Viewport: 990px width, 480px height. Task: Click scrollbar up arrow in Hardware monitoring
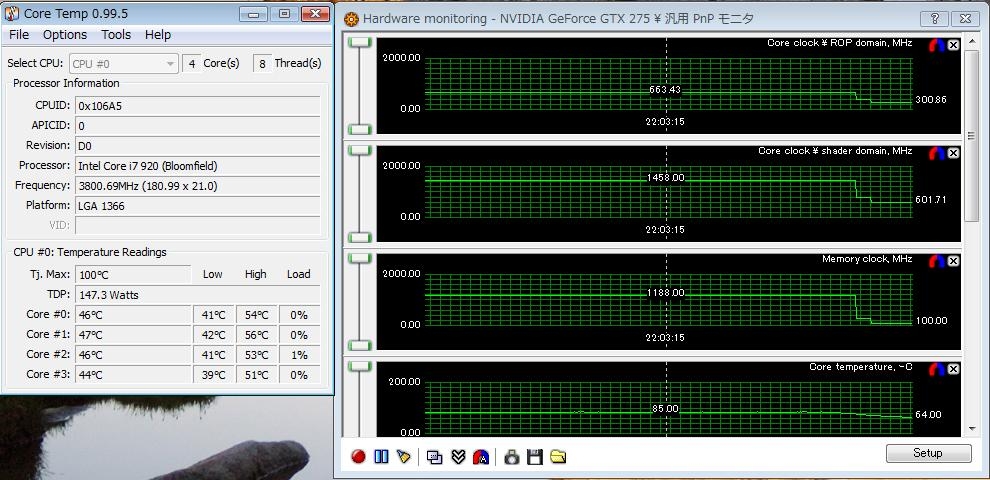coord(971,41)
